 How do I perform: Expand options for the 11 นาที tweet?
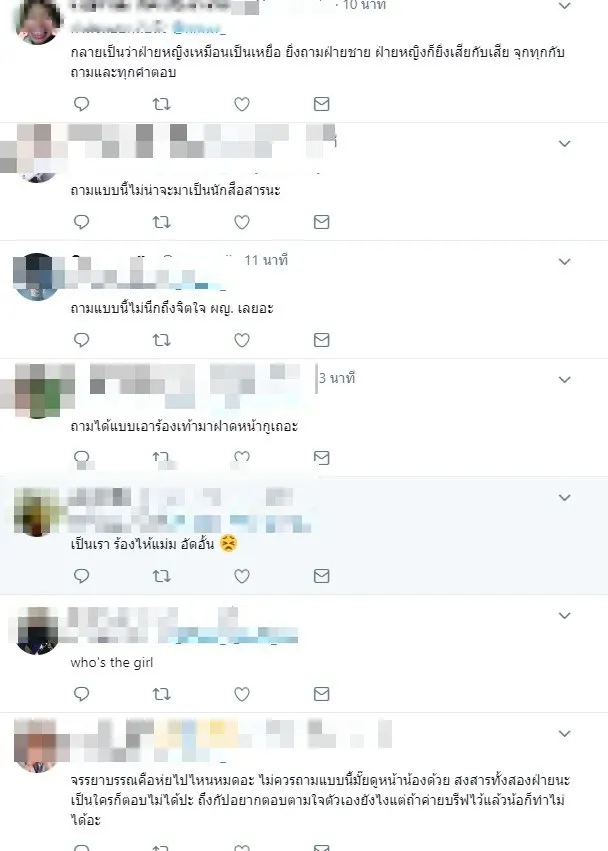tap(565, 262)
